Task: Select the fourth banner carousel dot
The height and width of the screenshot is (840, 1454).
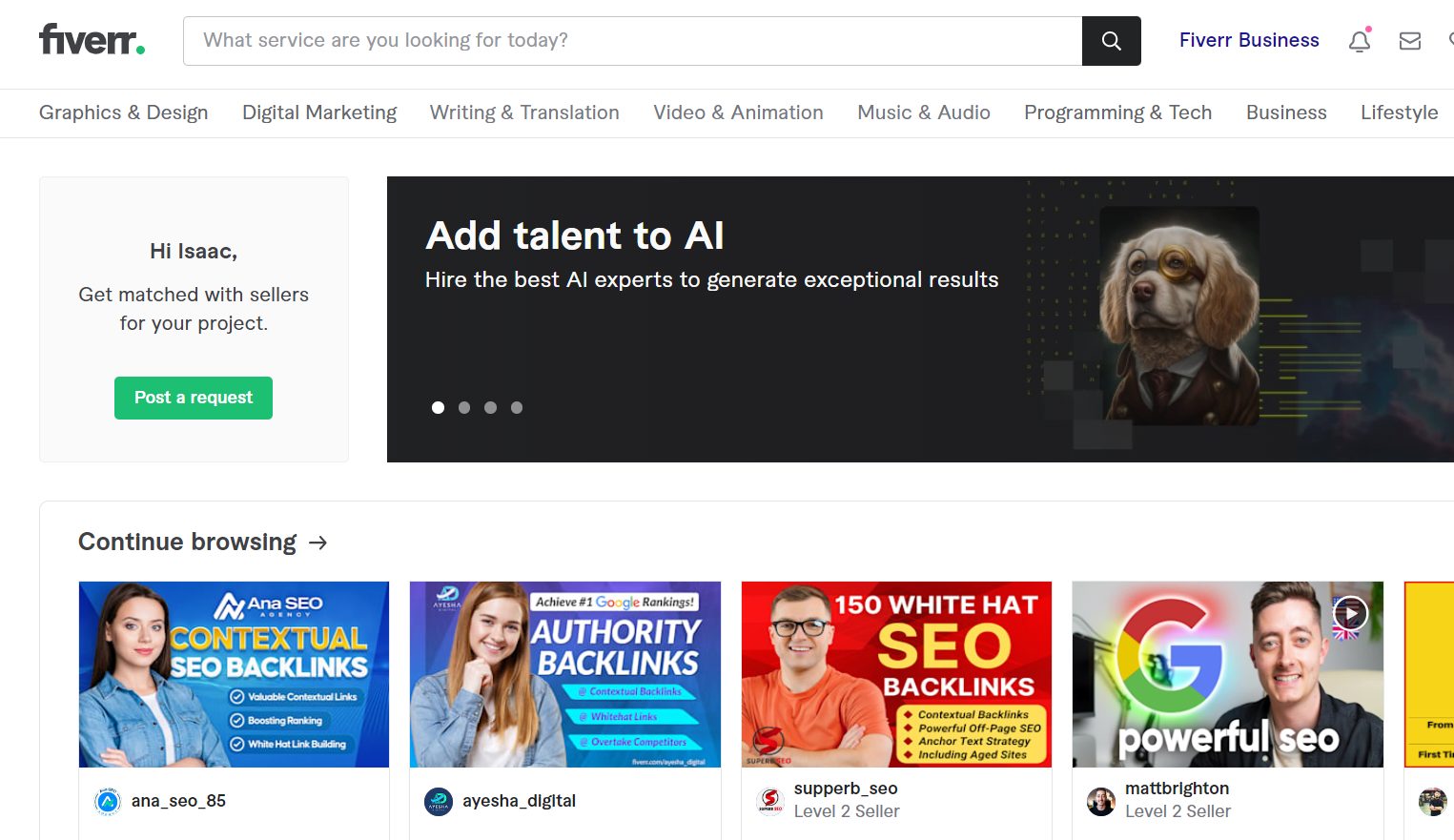Action: (x=517, y=407)
